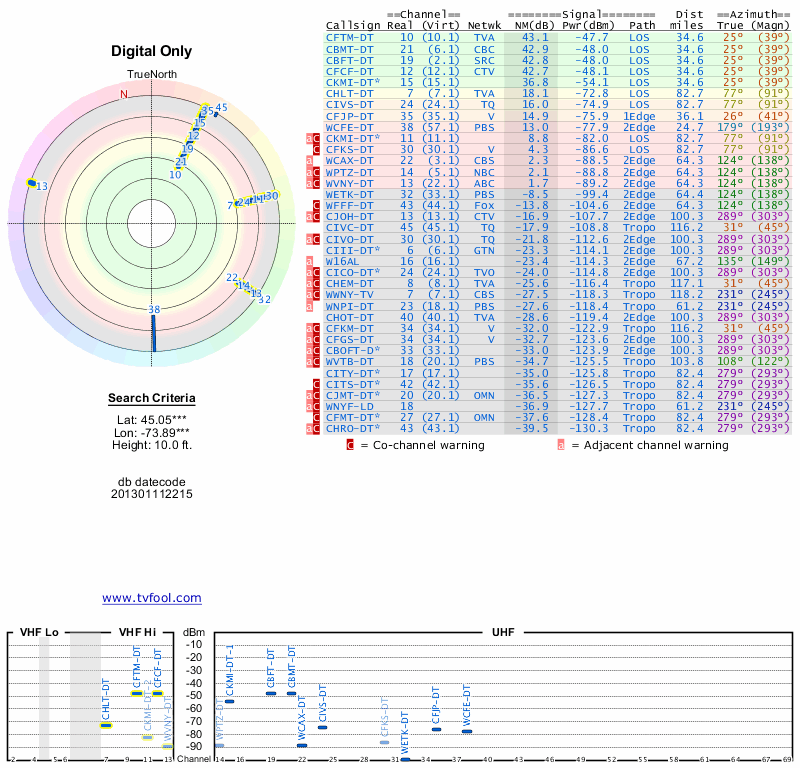
Task: Click the NM(dB) column header
Action: pos(534,26)
